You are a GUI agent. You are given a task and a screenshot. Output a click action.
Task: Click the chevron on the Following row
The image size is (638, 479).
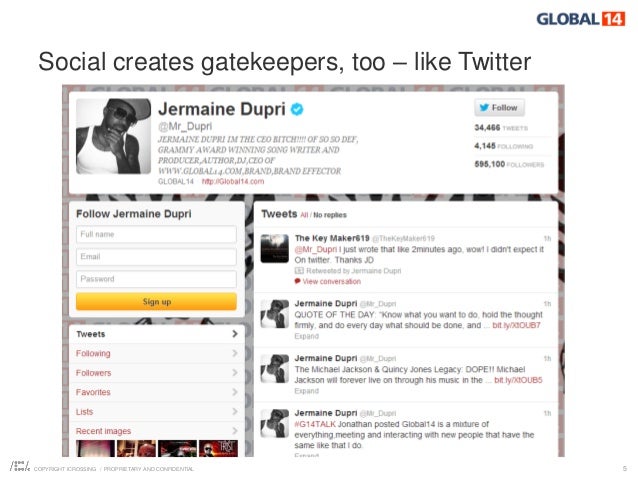tap(235, 353)
